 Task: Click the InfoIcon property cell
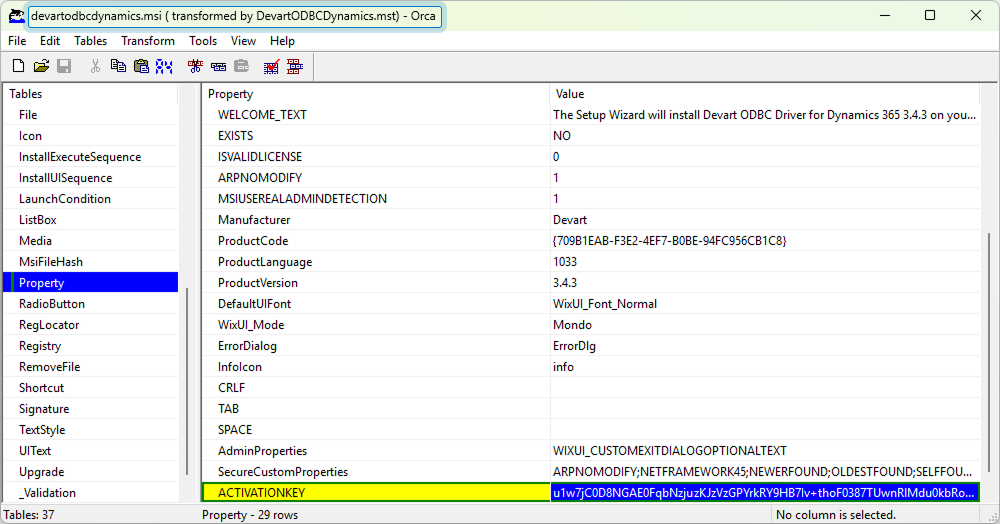(376, 367)
